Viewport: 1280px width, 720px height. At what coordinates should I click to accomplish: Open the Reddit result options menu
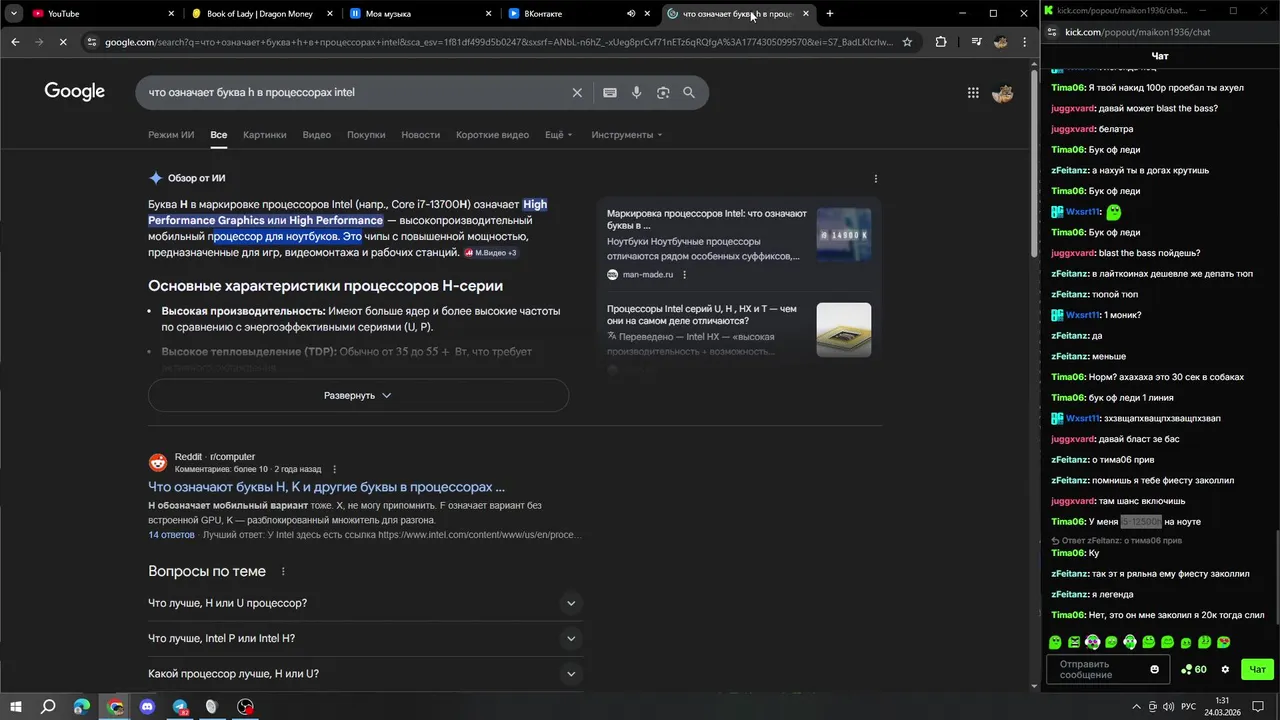[335, 469]
